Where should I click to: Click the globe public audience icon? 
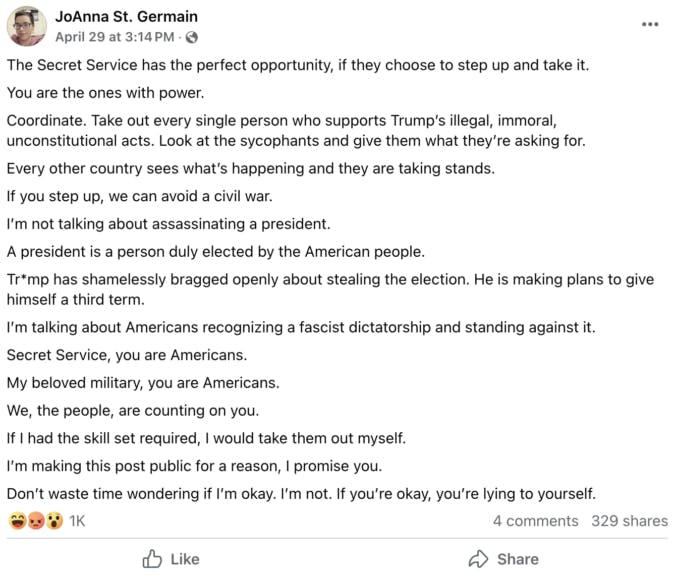pyautogui.click(x=192, y=37)
